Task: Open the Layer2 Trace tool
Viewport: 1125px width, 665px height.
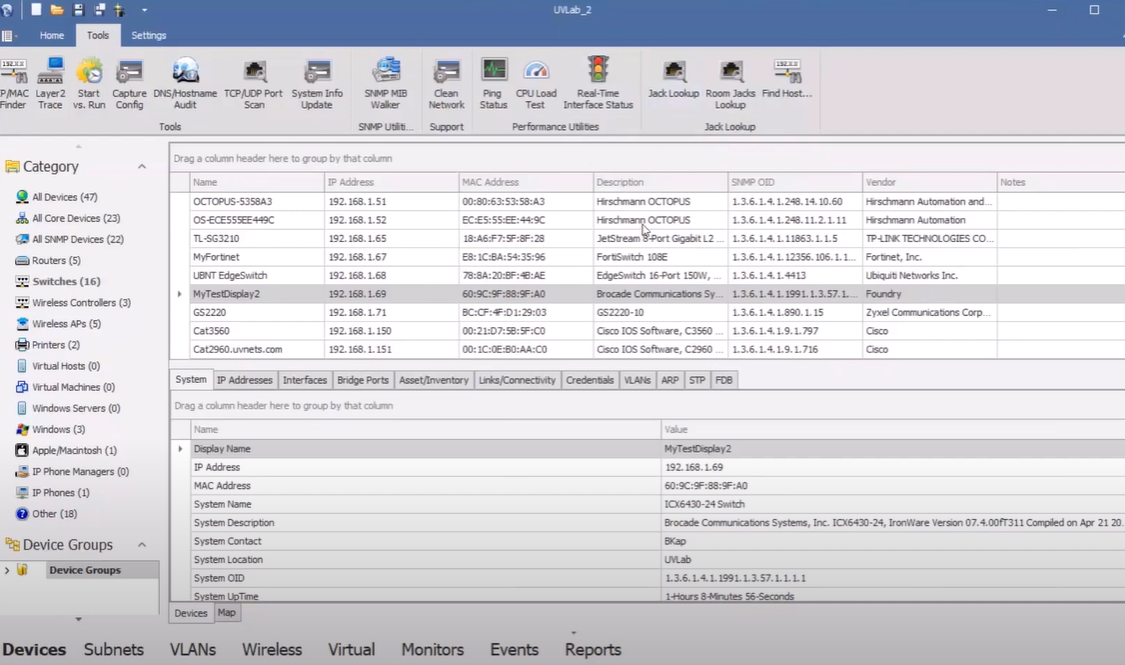Action: (50, 84)
